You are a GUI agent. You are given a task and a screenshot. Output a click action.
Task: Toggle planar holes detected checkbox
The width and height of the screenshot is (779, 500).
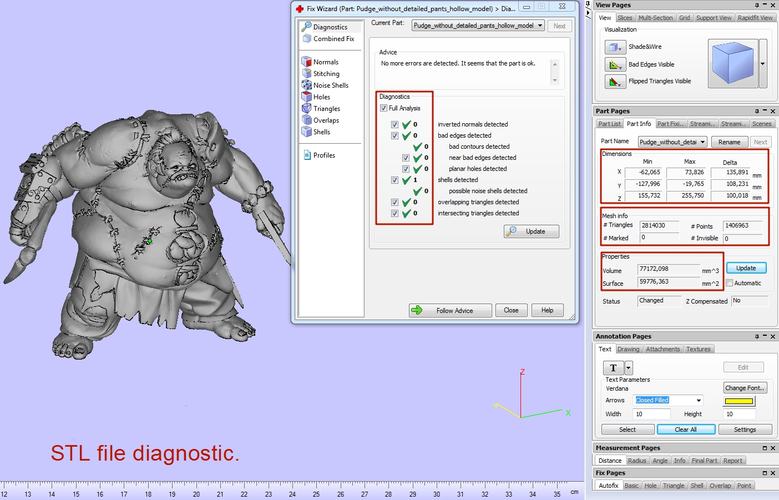405,169
